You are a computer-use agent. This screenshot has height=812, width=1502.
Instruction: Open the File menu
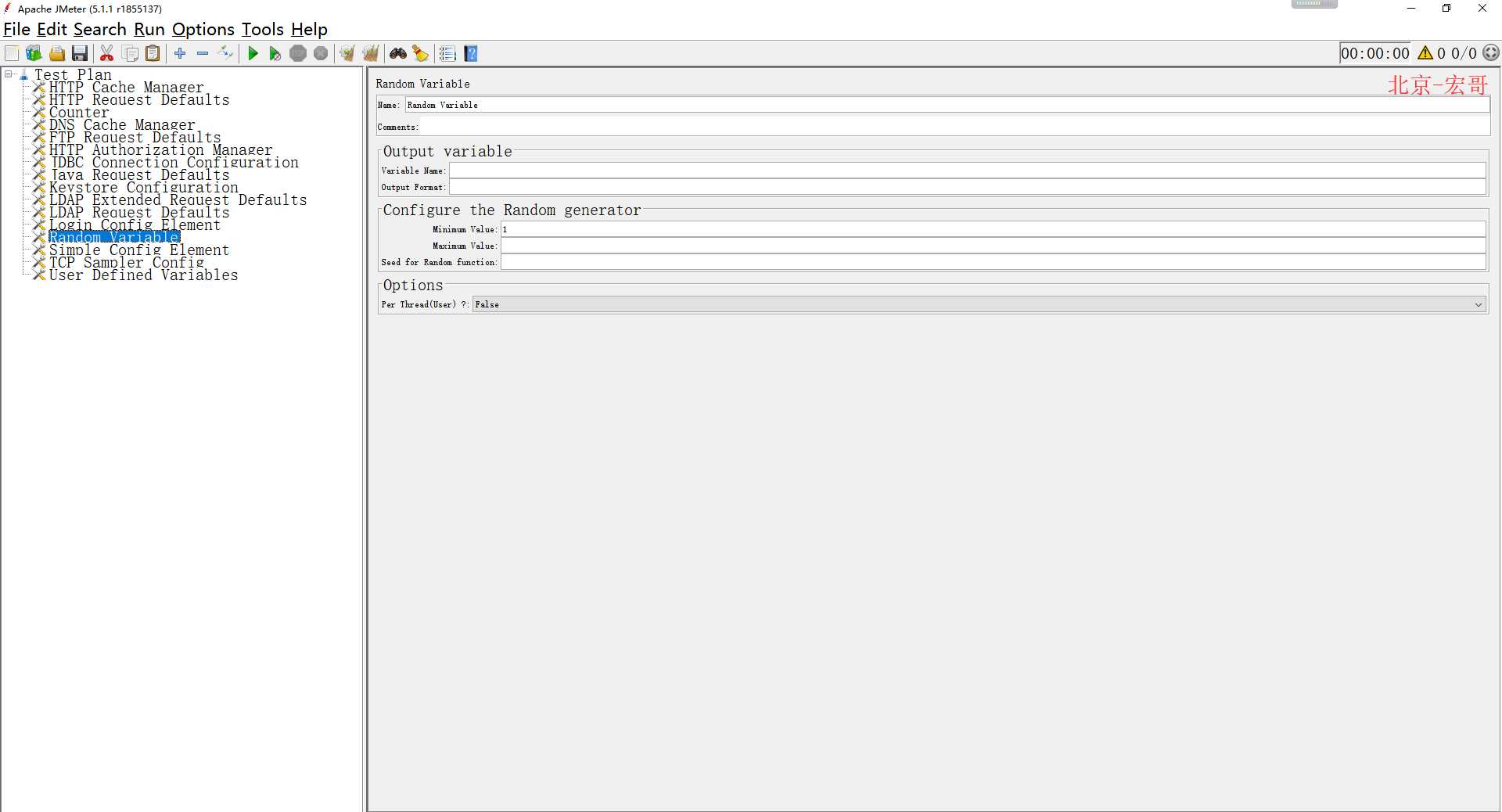[16, 30]
